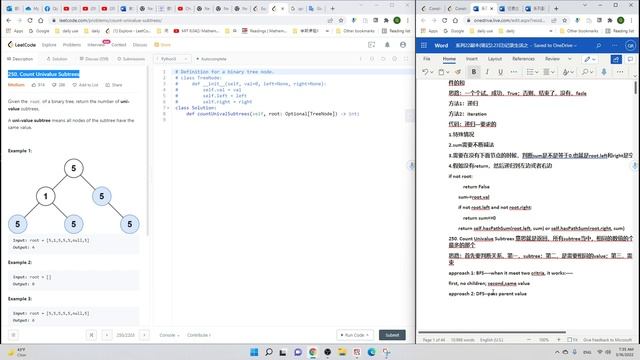Open the Word File menu
This screenshot has width=640, height=360.
(x=427, y=59)
